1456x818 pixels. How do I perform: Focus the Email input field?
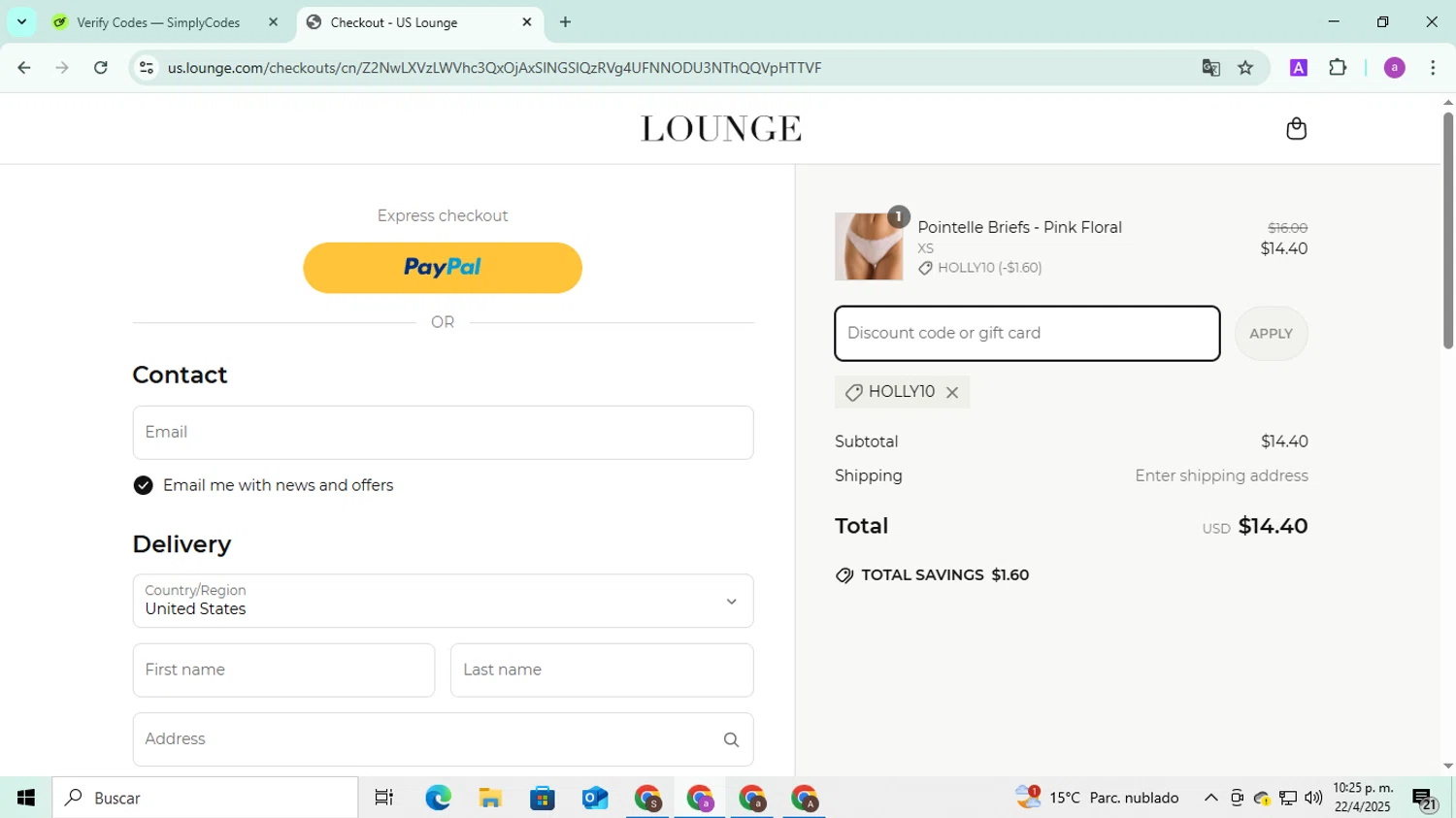[x=443, y=433]
